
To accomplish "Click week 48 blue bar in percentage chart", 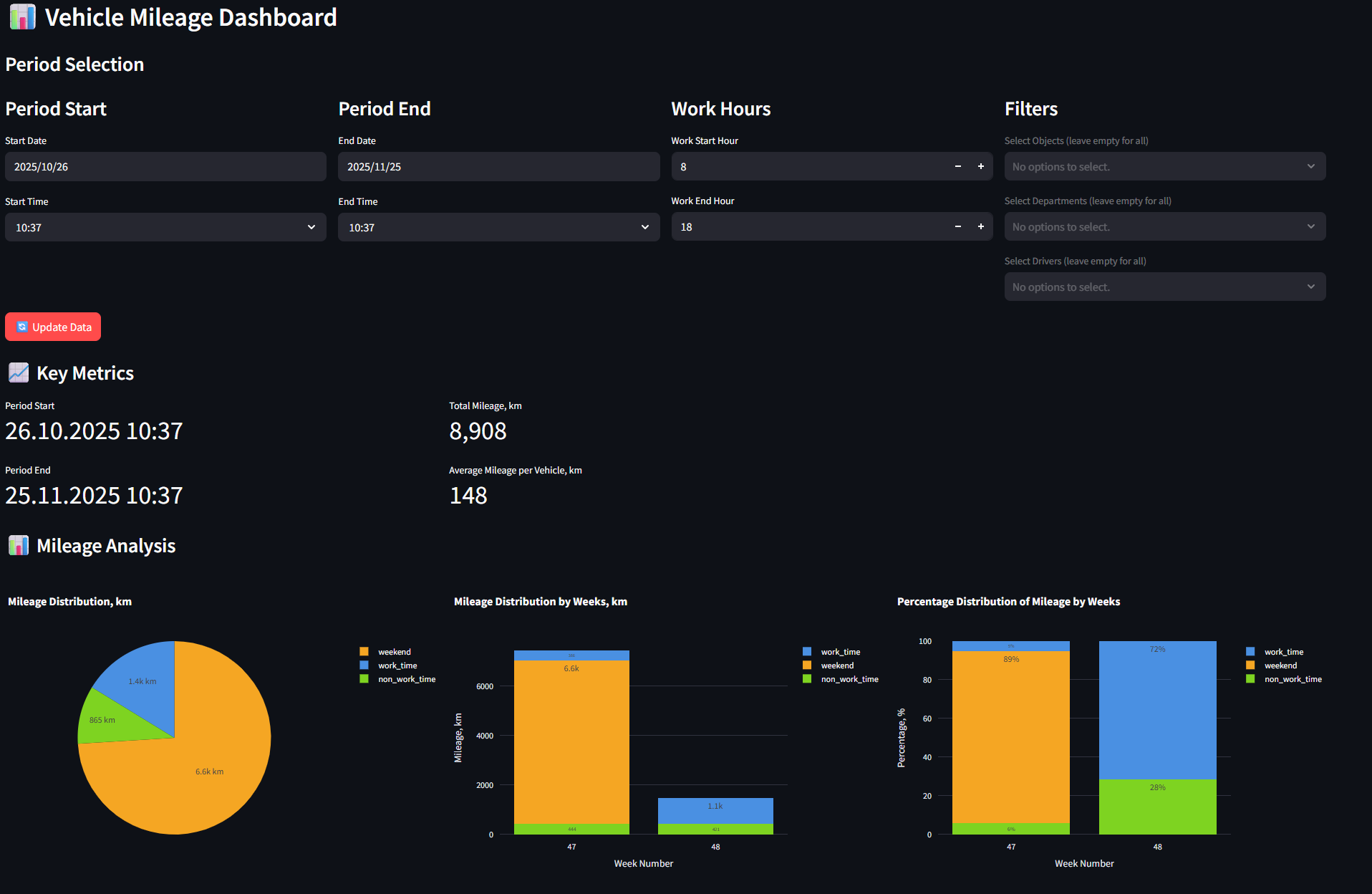I will pyautogui.click(x=1157, y=709).
